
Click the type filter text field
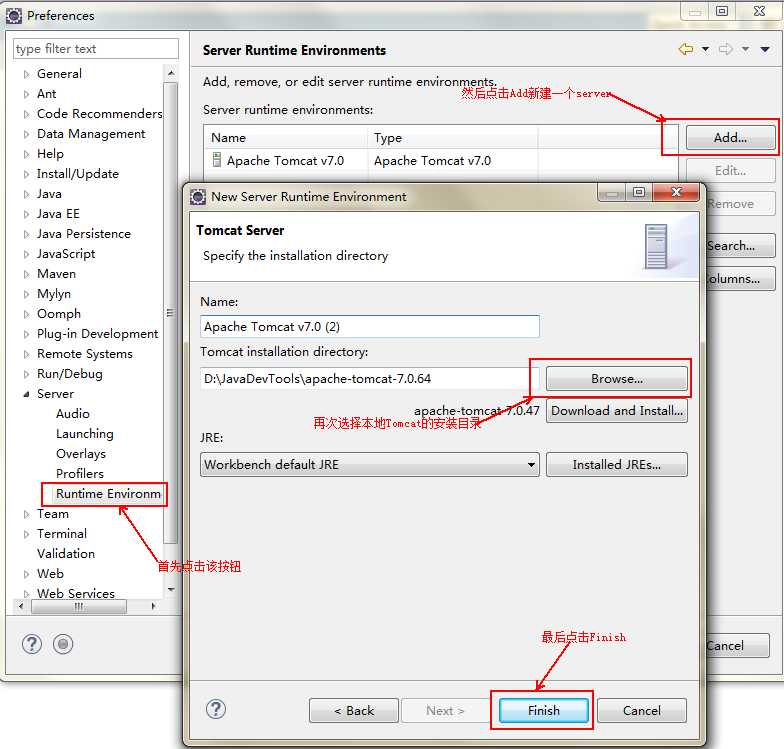pos(96,48)
